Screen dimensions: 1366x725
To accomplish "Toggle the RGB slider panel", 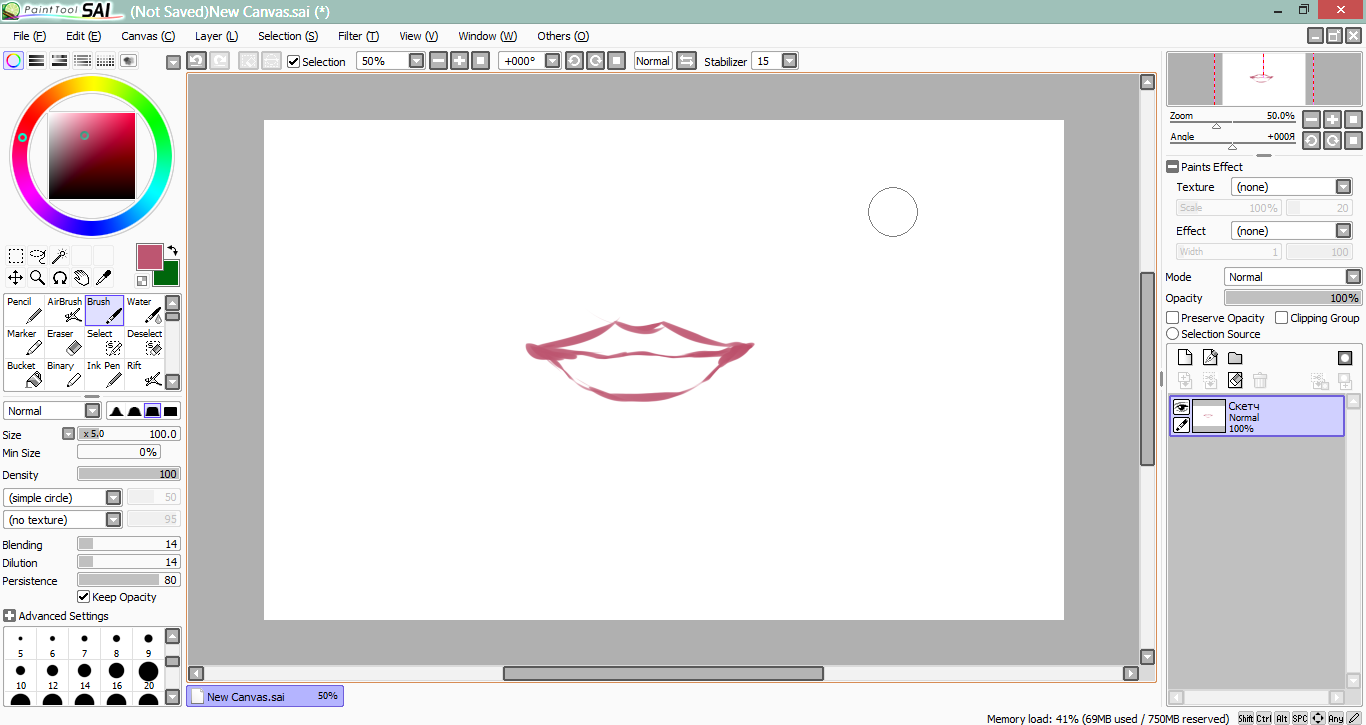I will pos(37,61).
